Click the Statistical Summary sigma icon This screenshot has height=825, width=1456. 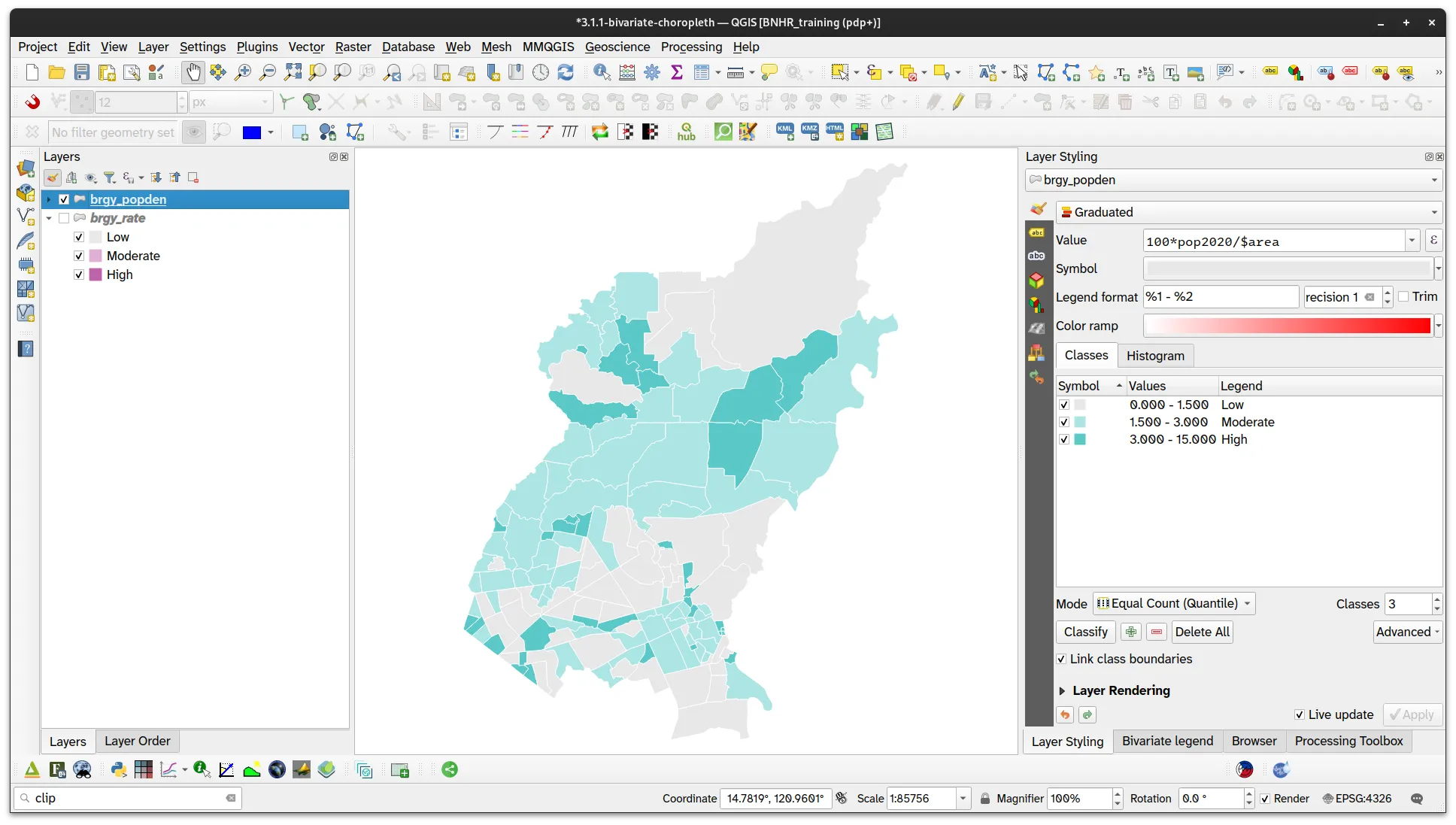coord(677,72)
